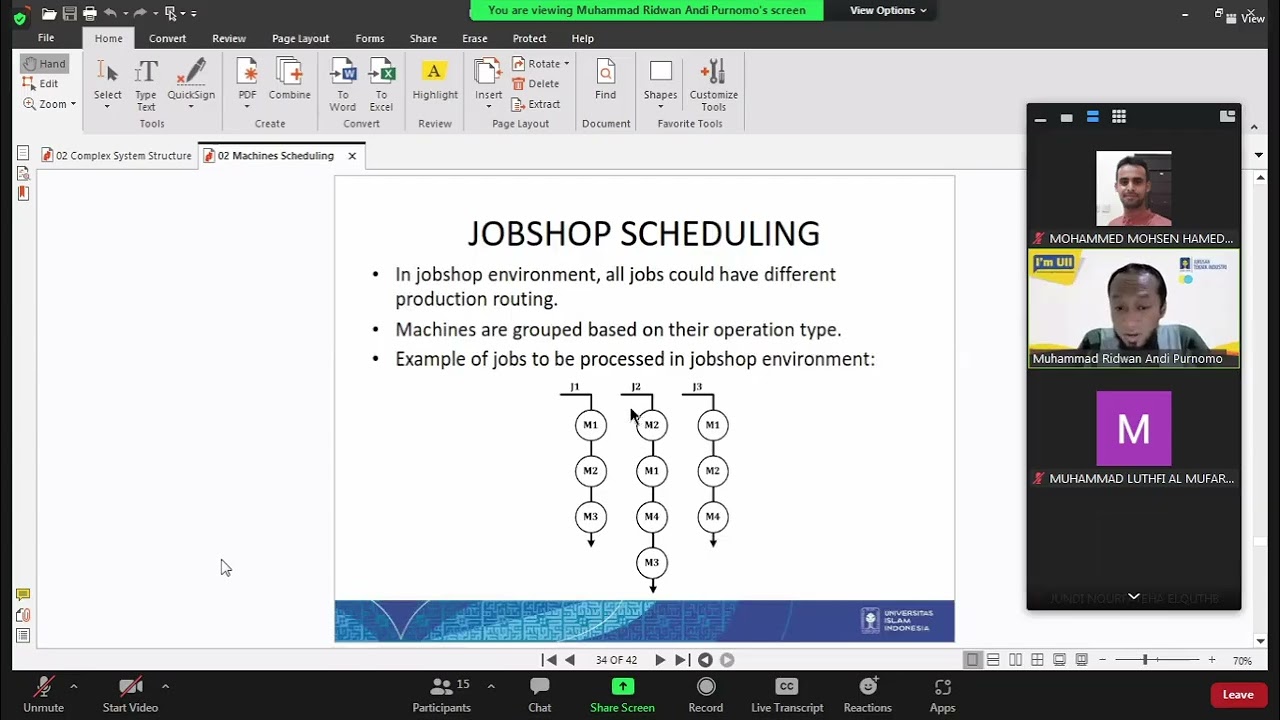
Task: Expand video options arrow next to Start Video
Action: 165,686
